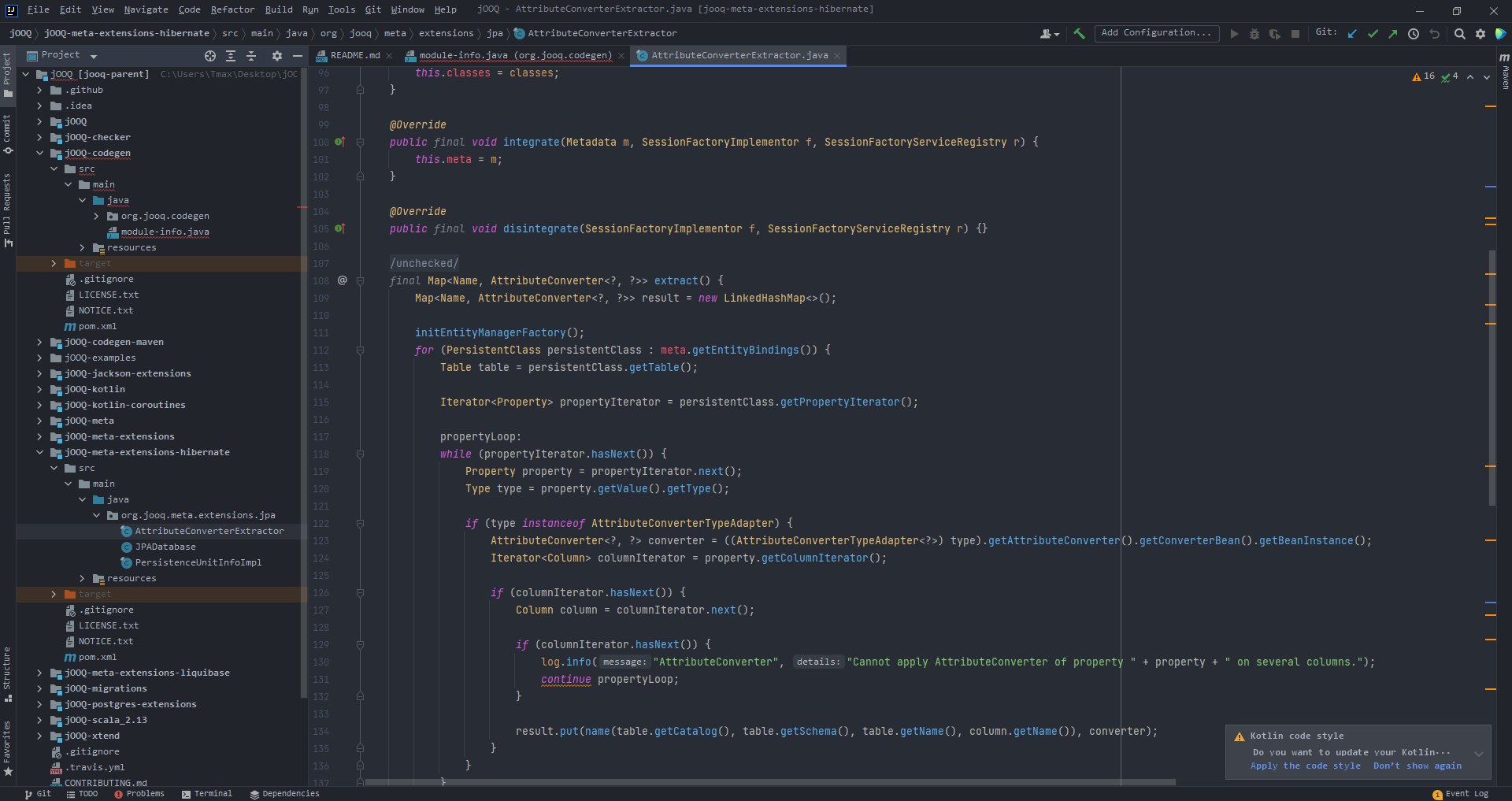
Task: Click Select Opened File crosshair icon
Action: (x=210, y=56)
